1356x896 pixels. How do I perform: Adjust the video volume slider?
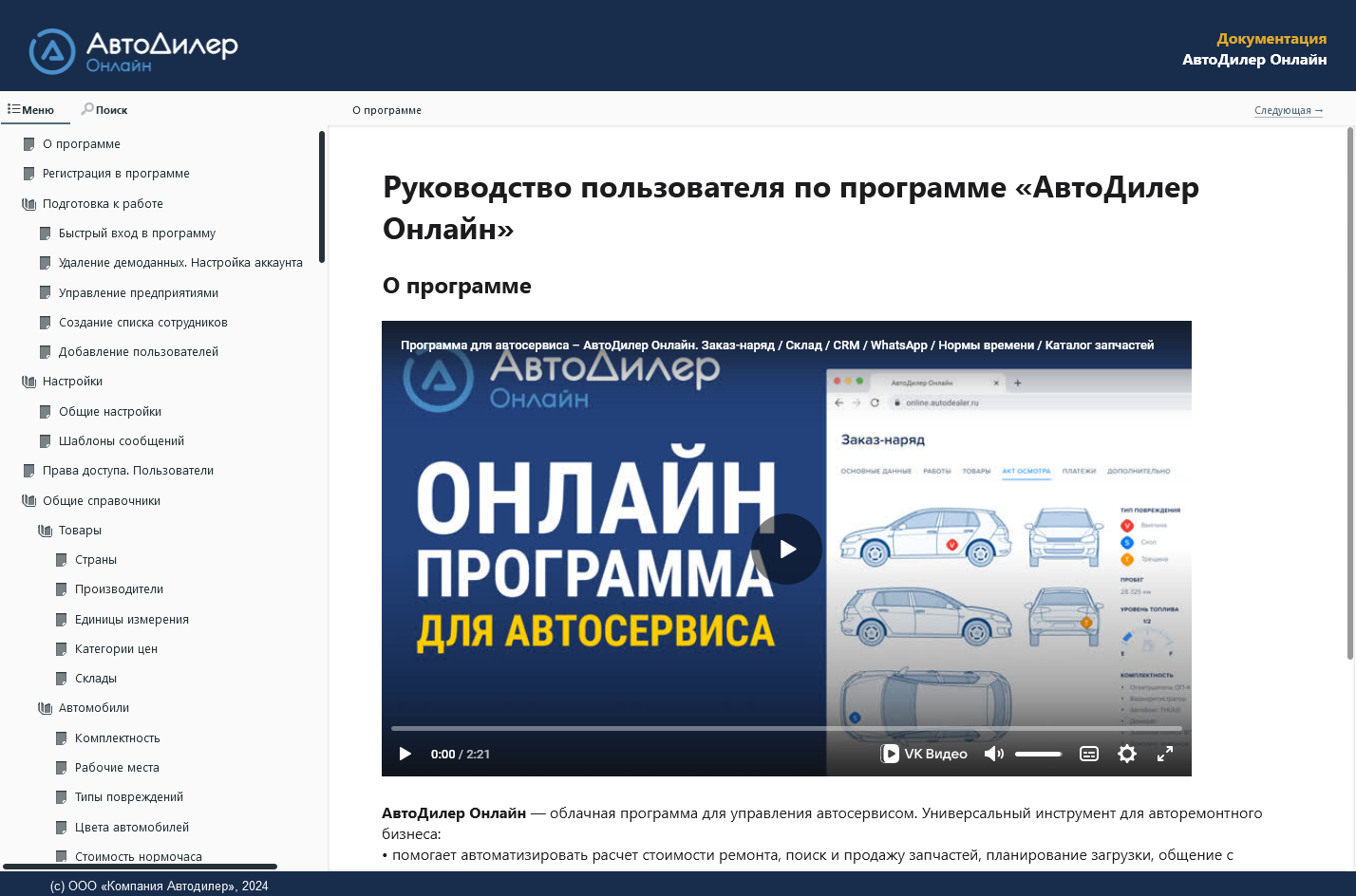[x=1038, y=754]
